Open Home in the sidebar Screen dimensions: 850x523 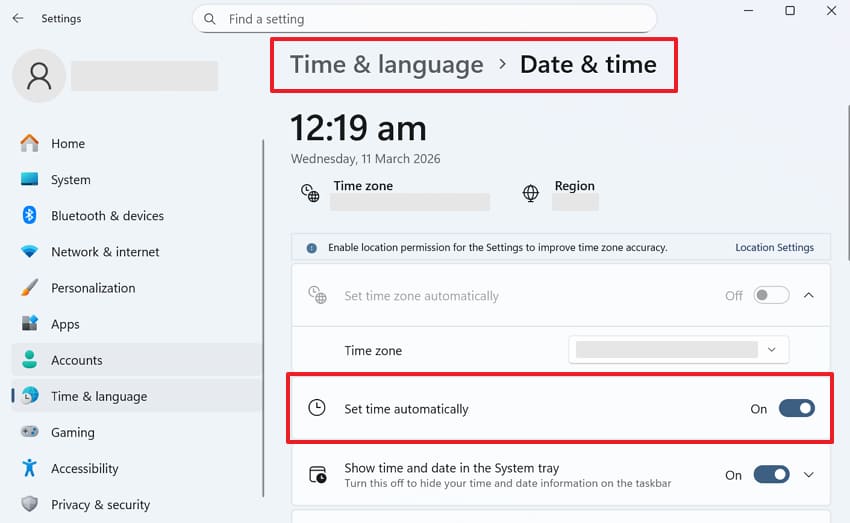[x=137, y=143]
